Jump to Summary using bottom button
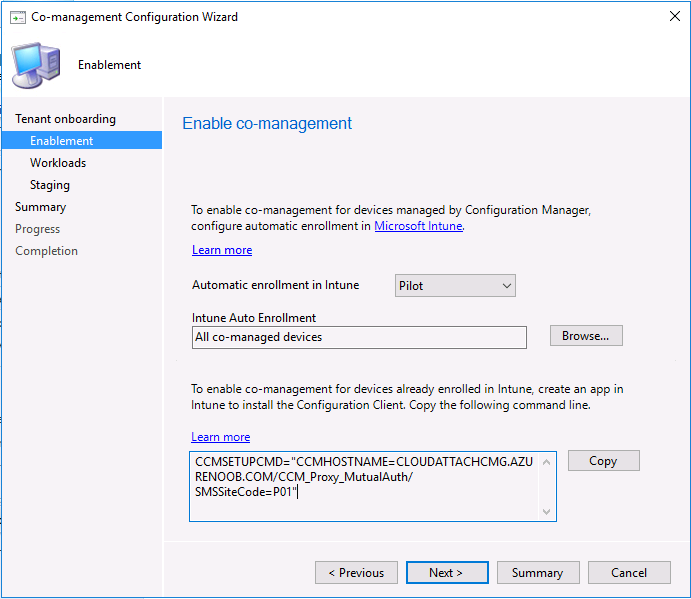 (538, 573)
